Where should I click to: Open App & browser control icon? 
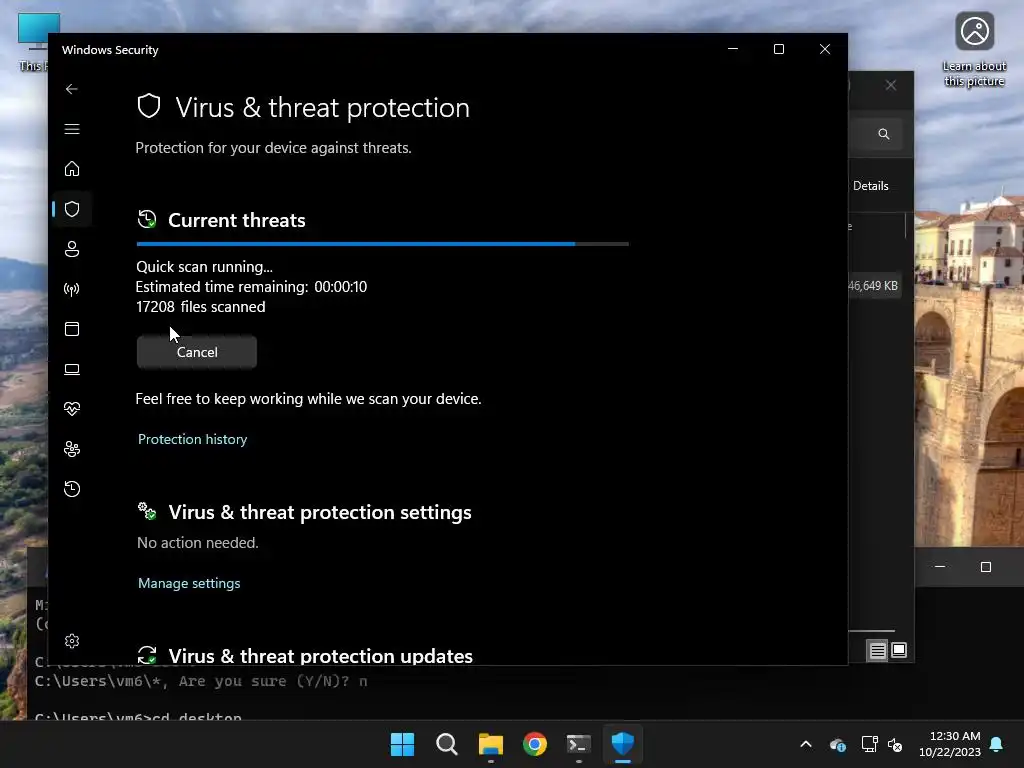coord(72,329)
